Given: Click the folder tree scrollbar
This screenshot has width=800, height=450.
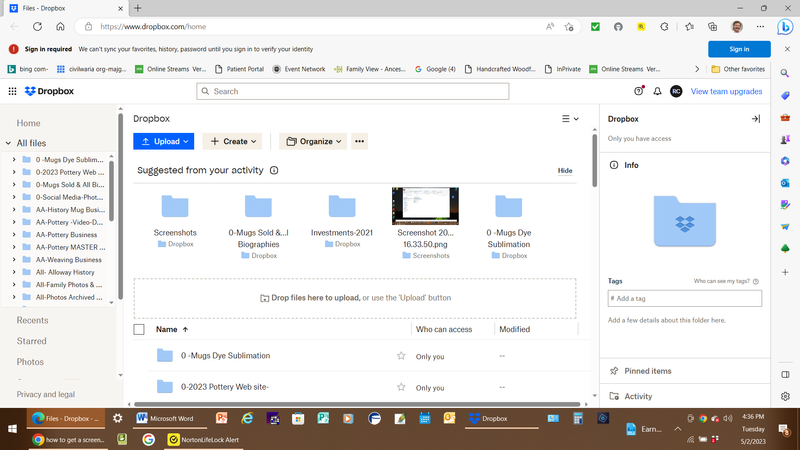Looking at the screenshot, I should tap(111, 191).
